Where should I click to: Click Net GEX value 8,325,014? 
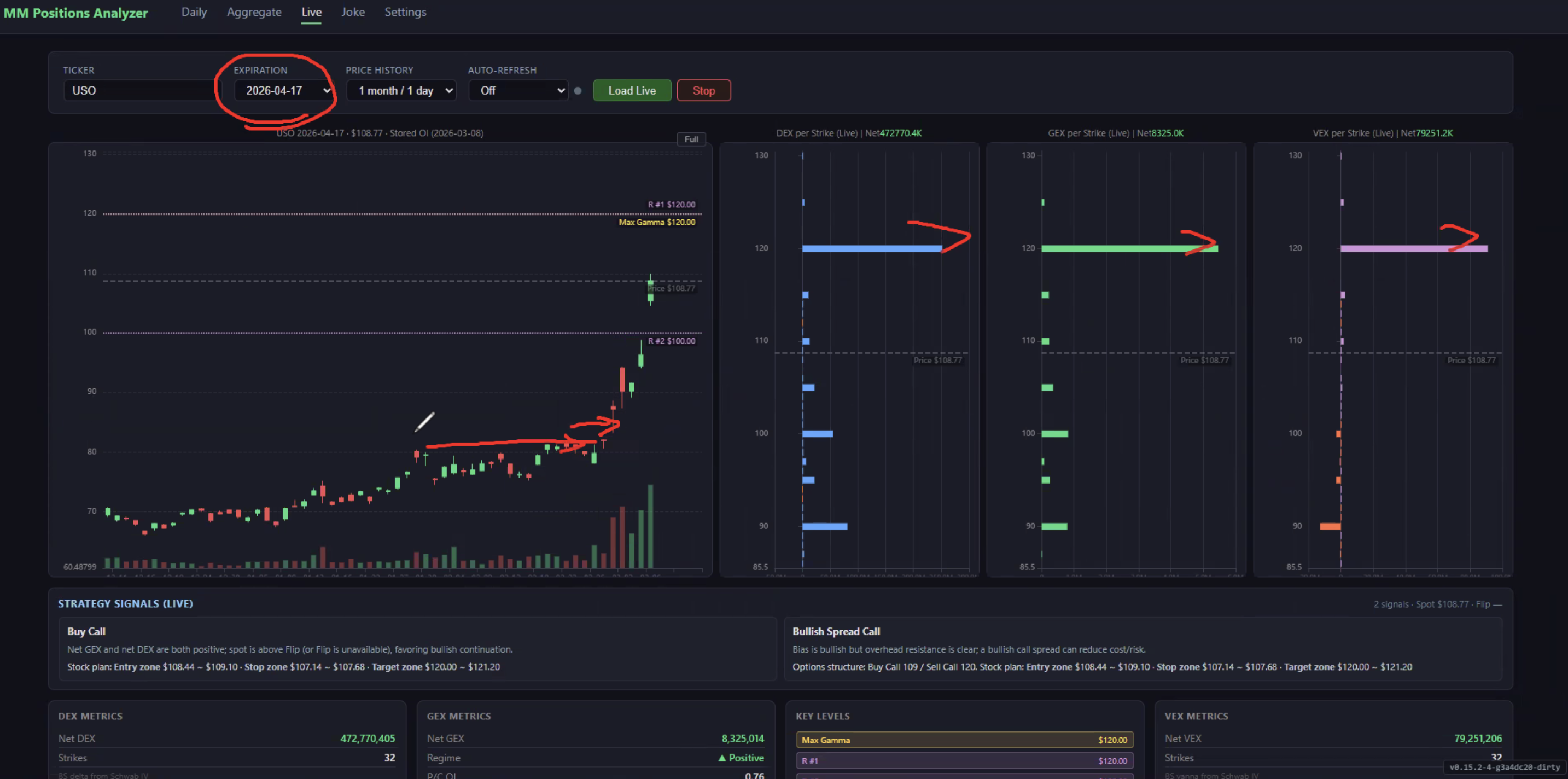[743, 738]
